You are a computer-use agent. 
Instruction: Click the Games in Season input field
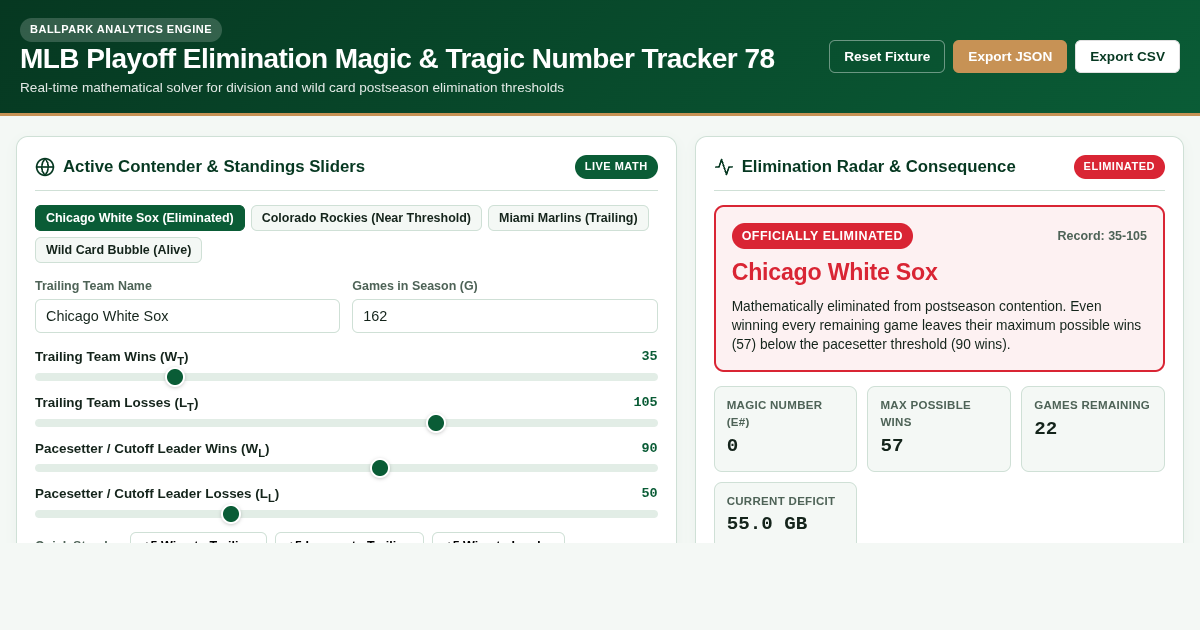(505, 316)
